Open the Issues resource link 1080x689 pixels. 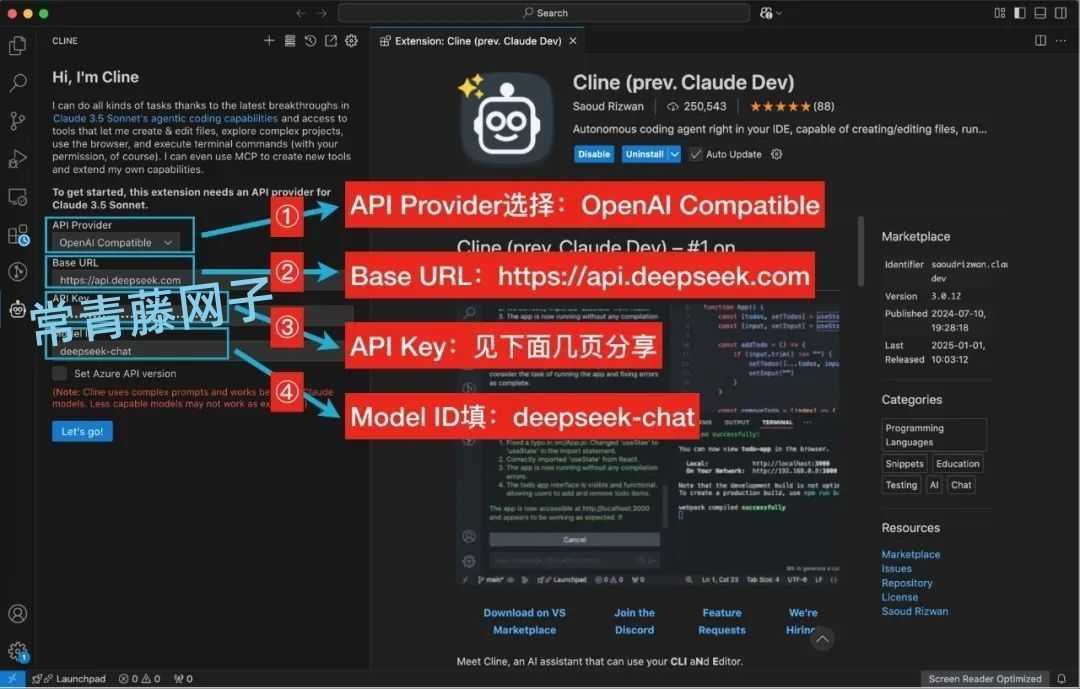pyautogui.click(x=896, y=568)
